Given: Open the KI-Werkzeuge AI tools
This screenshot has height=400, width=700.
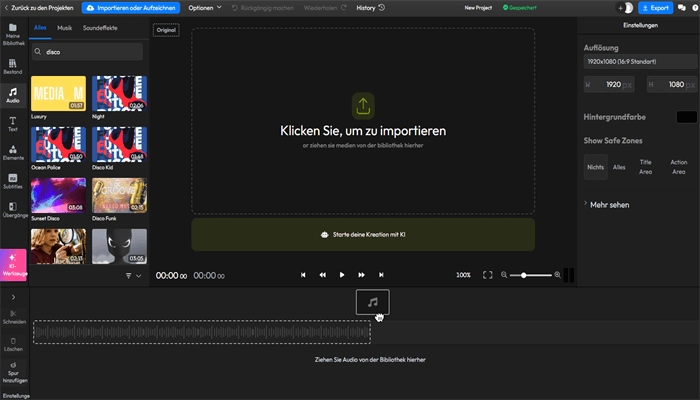Looking at the screenshot, I should point(13,265).
